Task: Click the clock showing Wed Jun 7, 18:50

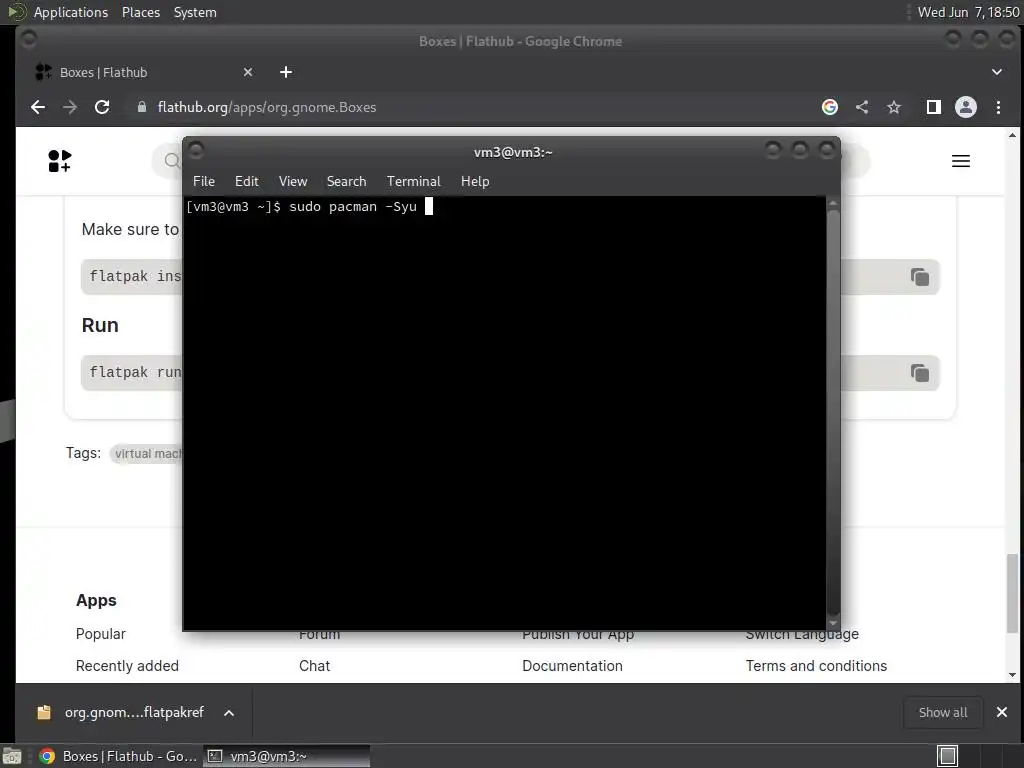Action: (968, 12)
